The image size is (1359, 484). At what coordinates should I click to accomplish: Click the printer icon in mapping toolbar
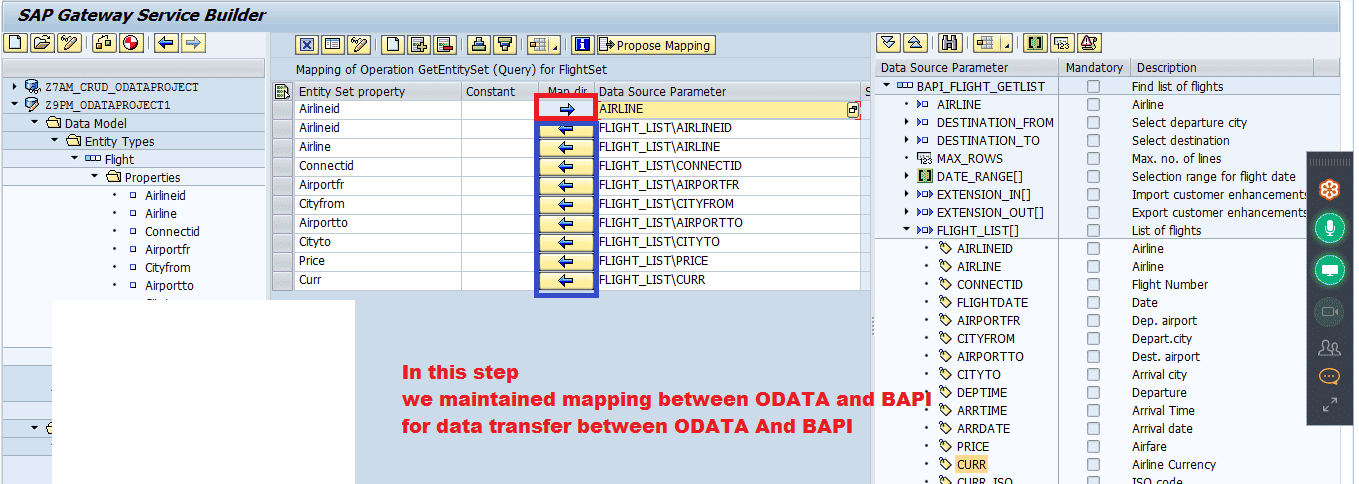tap(479, 45)
